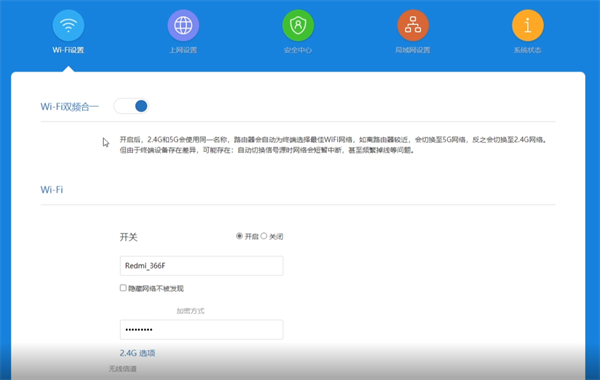This screenshot has height=380, width=600.
Task: Click the 开关 label
Action: pos(128,237)
